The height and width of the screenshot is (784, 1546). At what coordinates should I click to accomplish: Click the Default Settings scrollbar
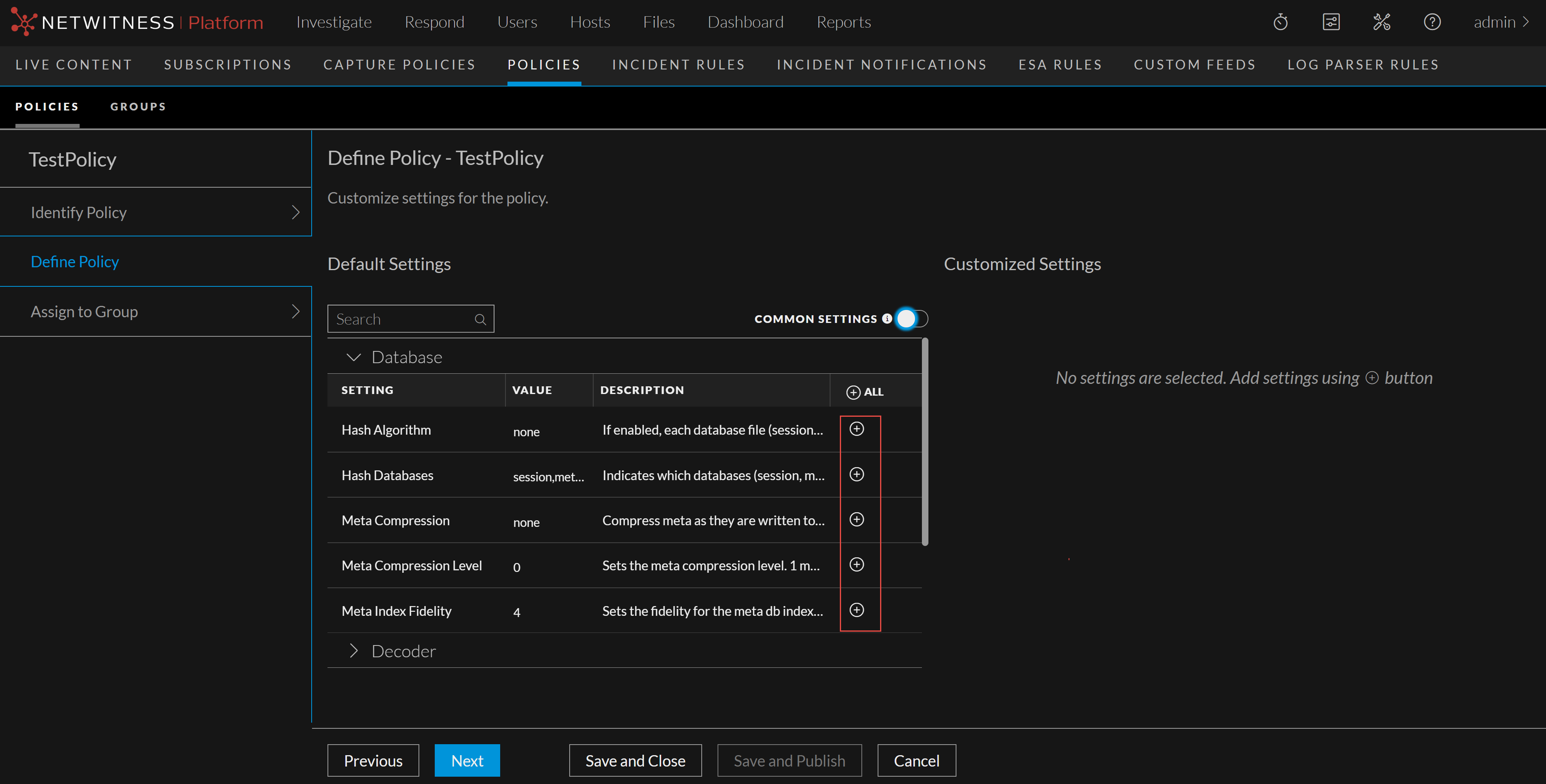tap(925, 443)
